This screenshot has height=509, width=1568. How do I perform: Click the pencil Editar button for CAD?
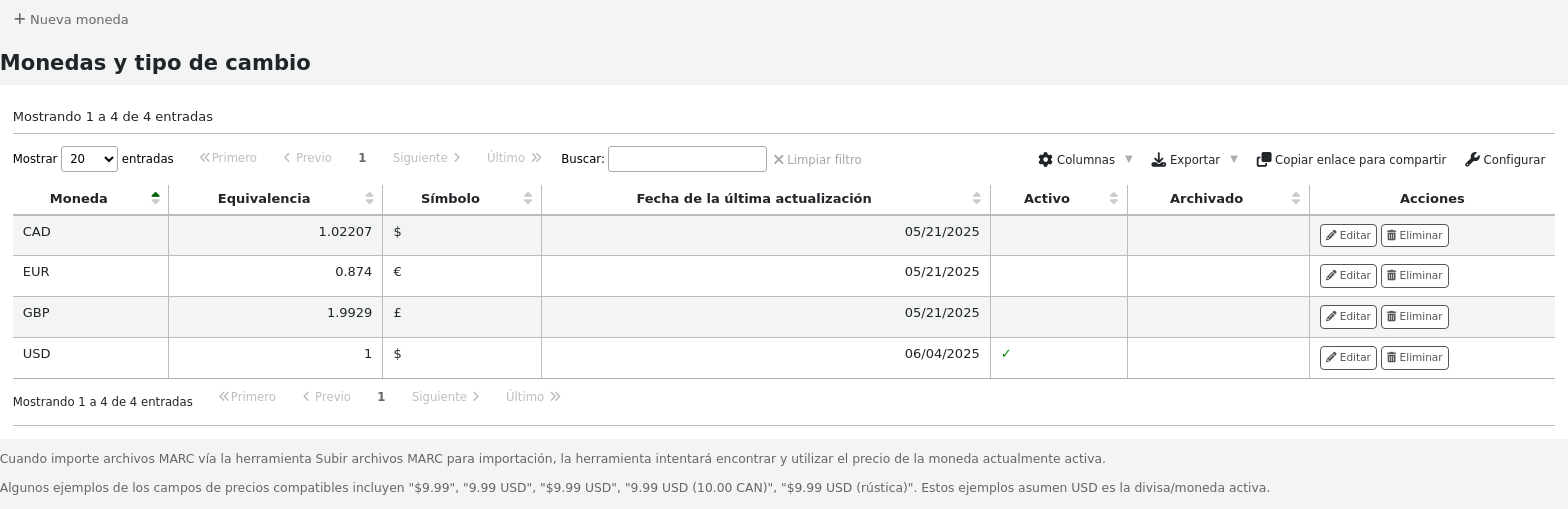(x=1347, y=236)
